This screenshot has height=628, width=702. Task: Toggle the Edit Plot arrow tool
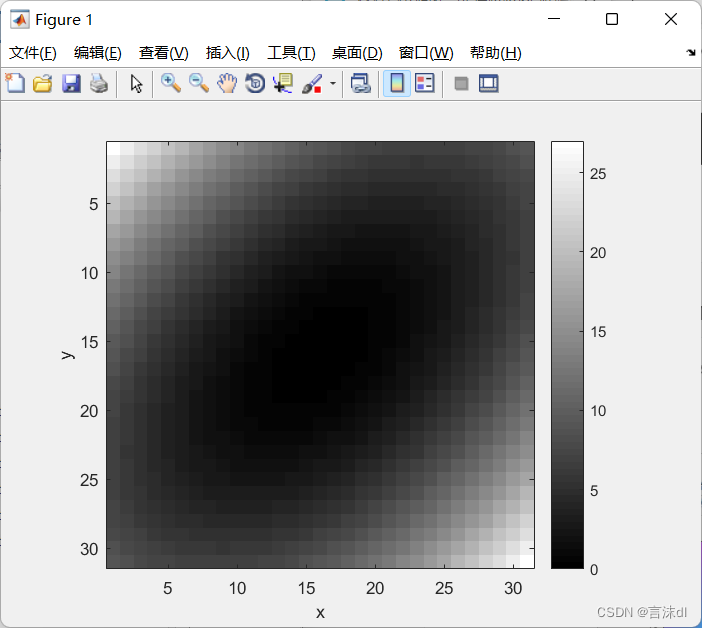pos(137,84)
